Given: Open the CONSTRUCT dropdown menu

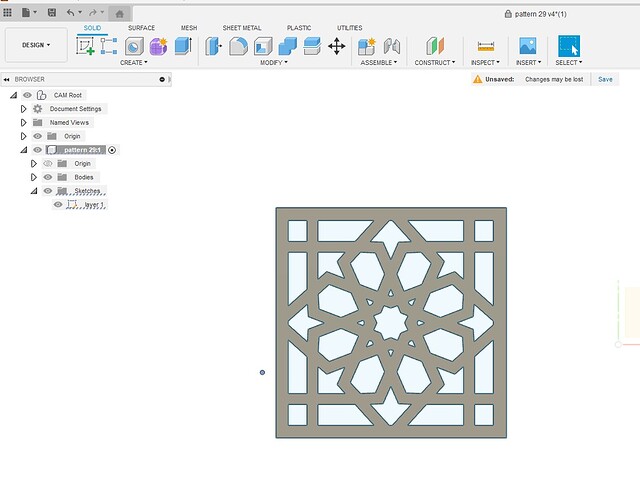Looking at the screenshot, I should (435, 62).
